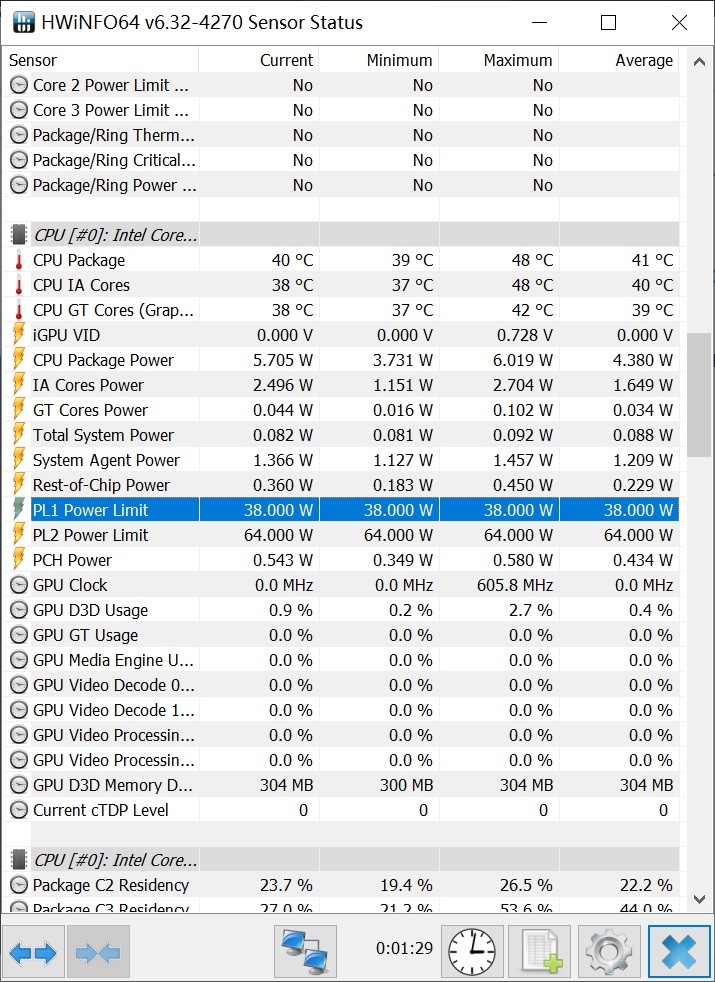Screen dimensions: 715x982
Task: Click the Sensor column header
Action: point(100,60)
